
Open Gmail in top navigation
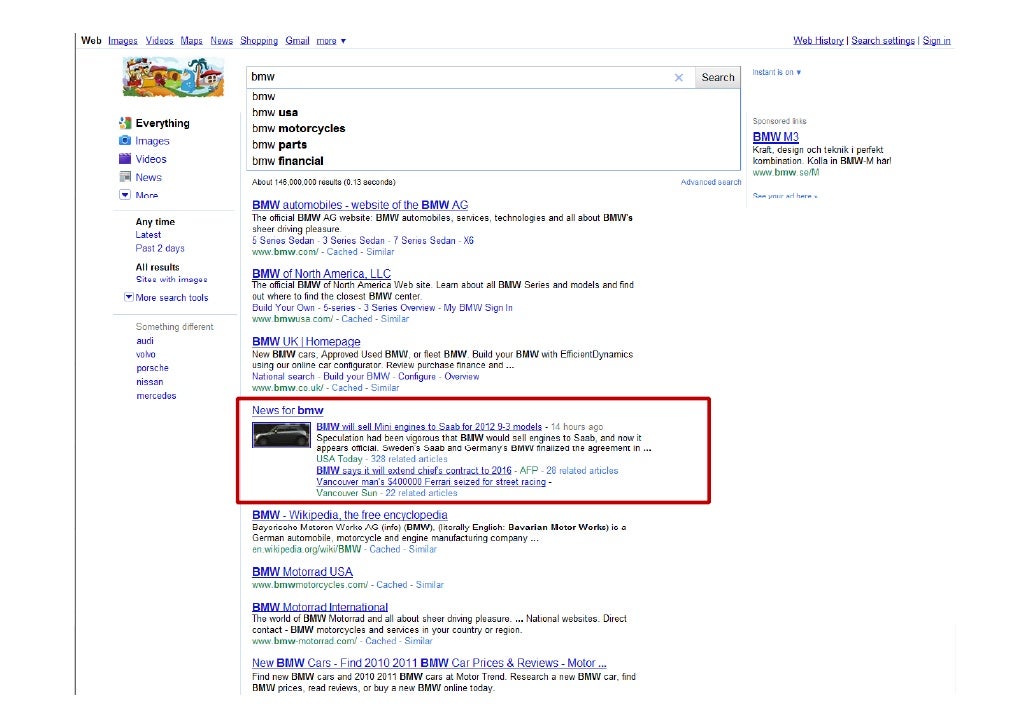coord(297,41)
